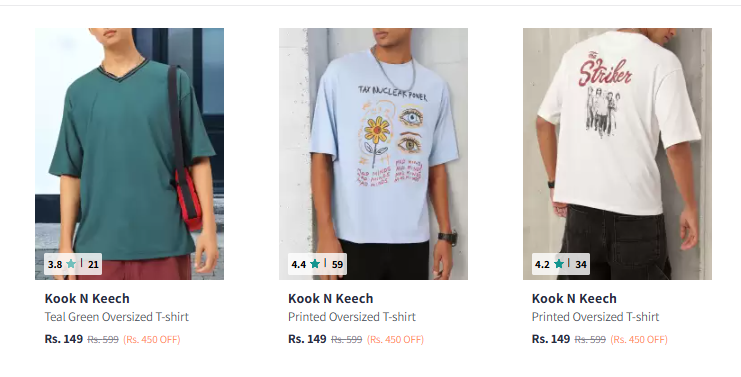Click the 4.4 rating value

tap(299, 265)
